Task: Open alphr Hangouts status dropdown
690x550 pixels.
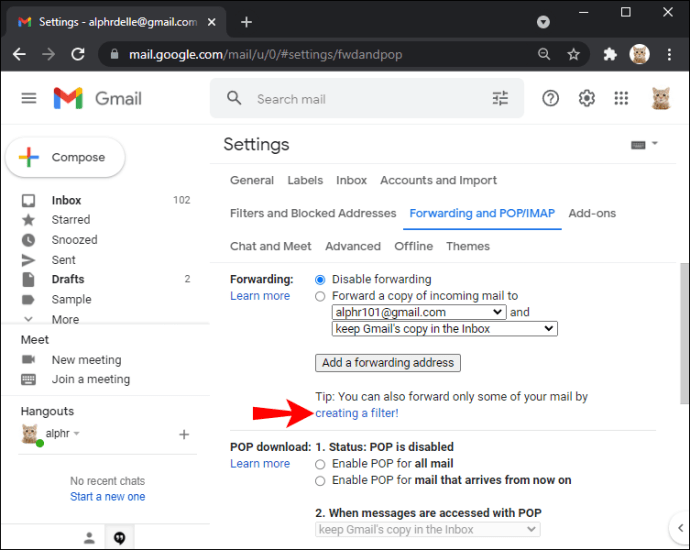Action: click(x=77, y=434)
